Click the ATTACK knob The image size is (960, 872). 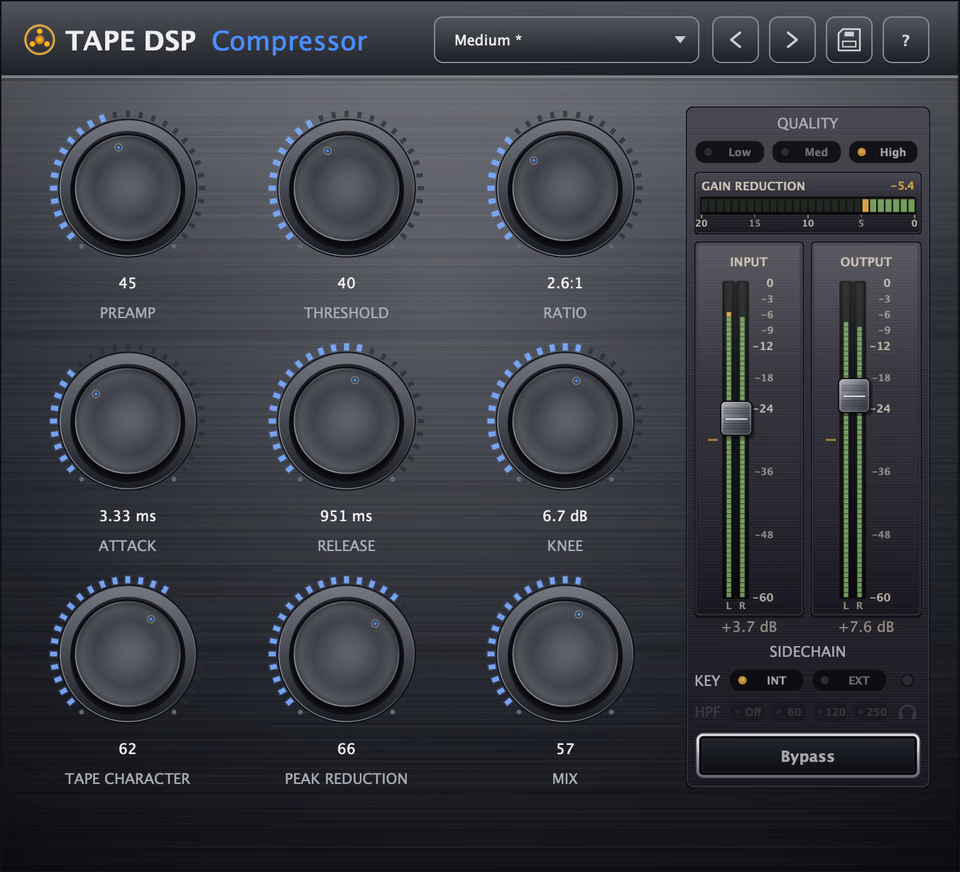coord(127,421)
